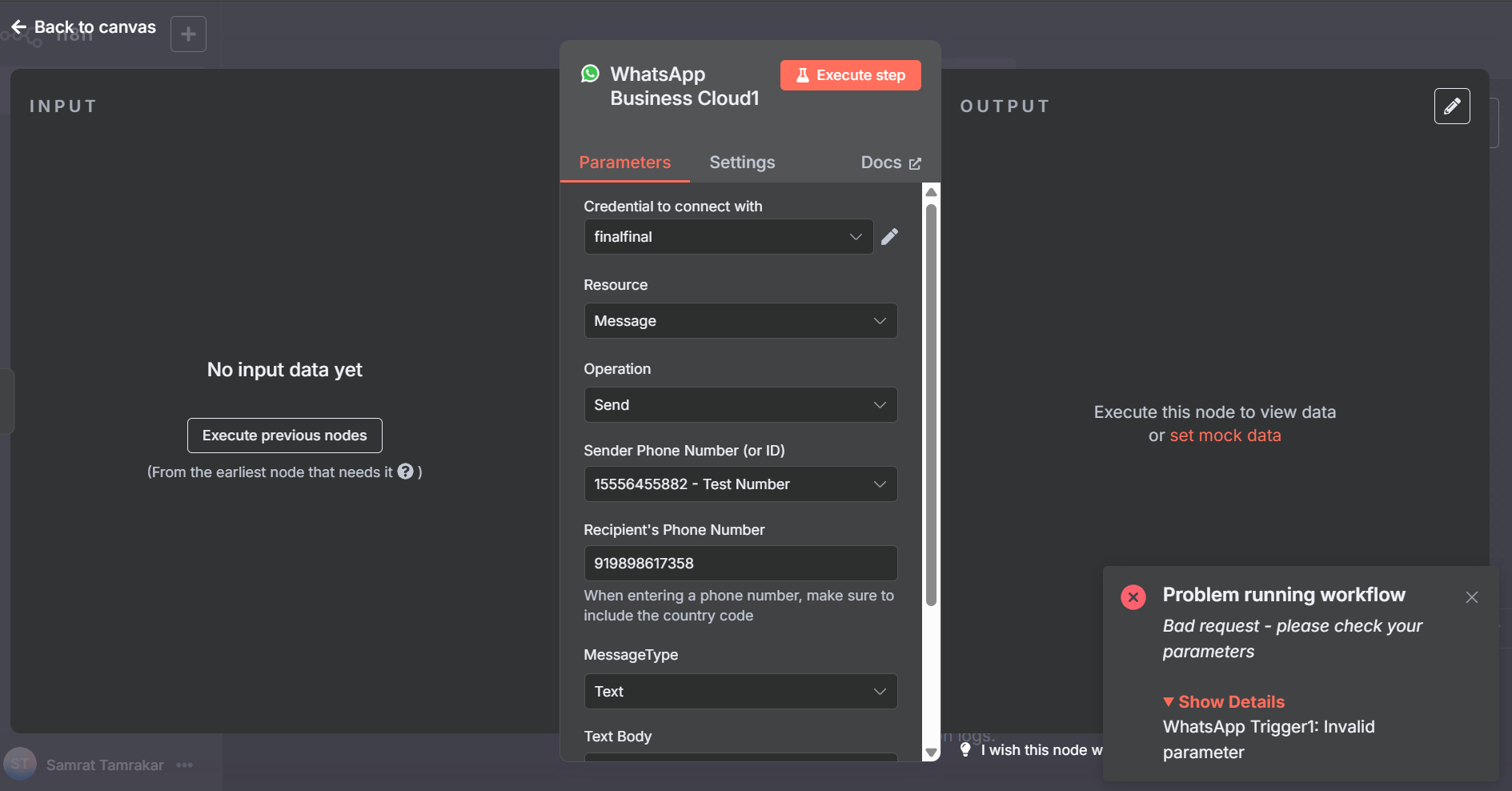Open Sender Phone Number dropdown
1512x791 pixels.
click(740, 484)
